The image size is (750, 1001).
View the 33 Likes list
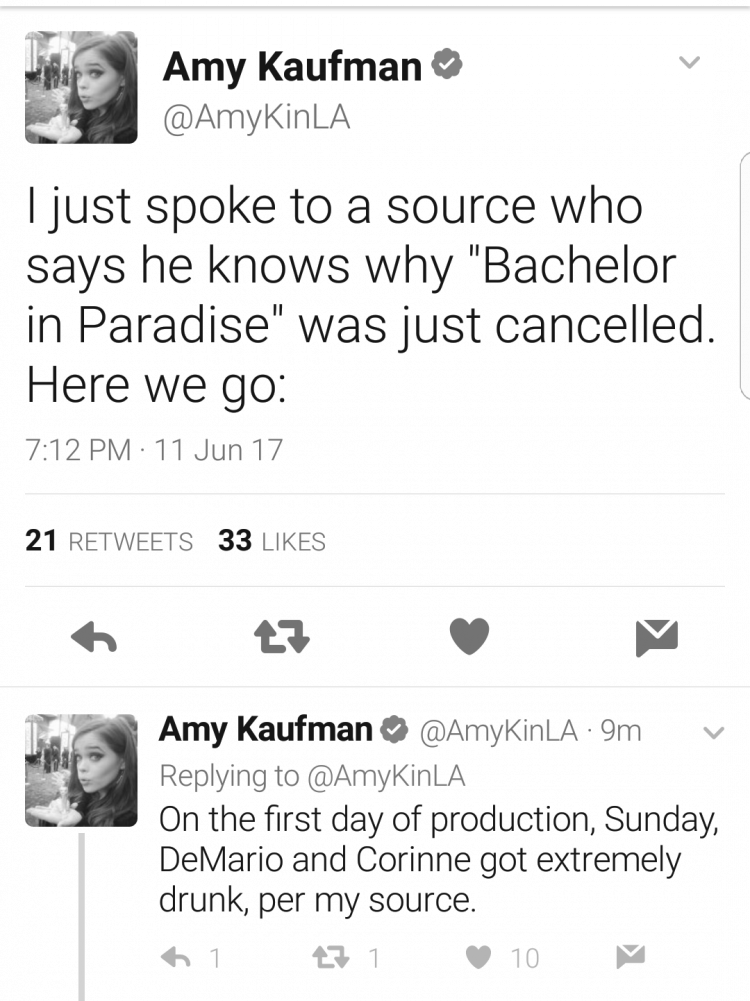coord(272,541)
